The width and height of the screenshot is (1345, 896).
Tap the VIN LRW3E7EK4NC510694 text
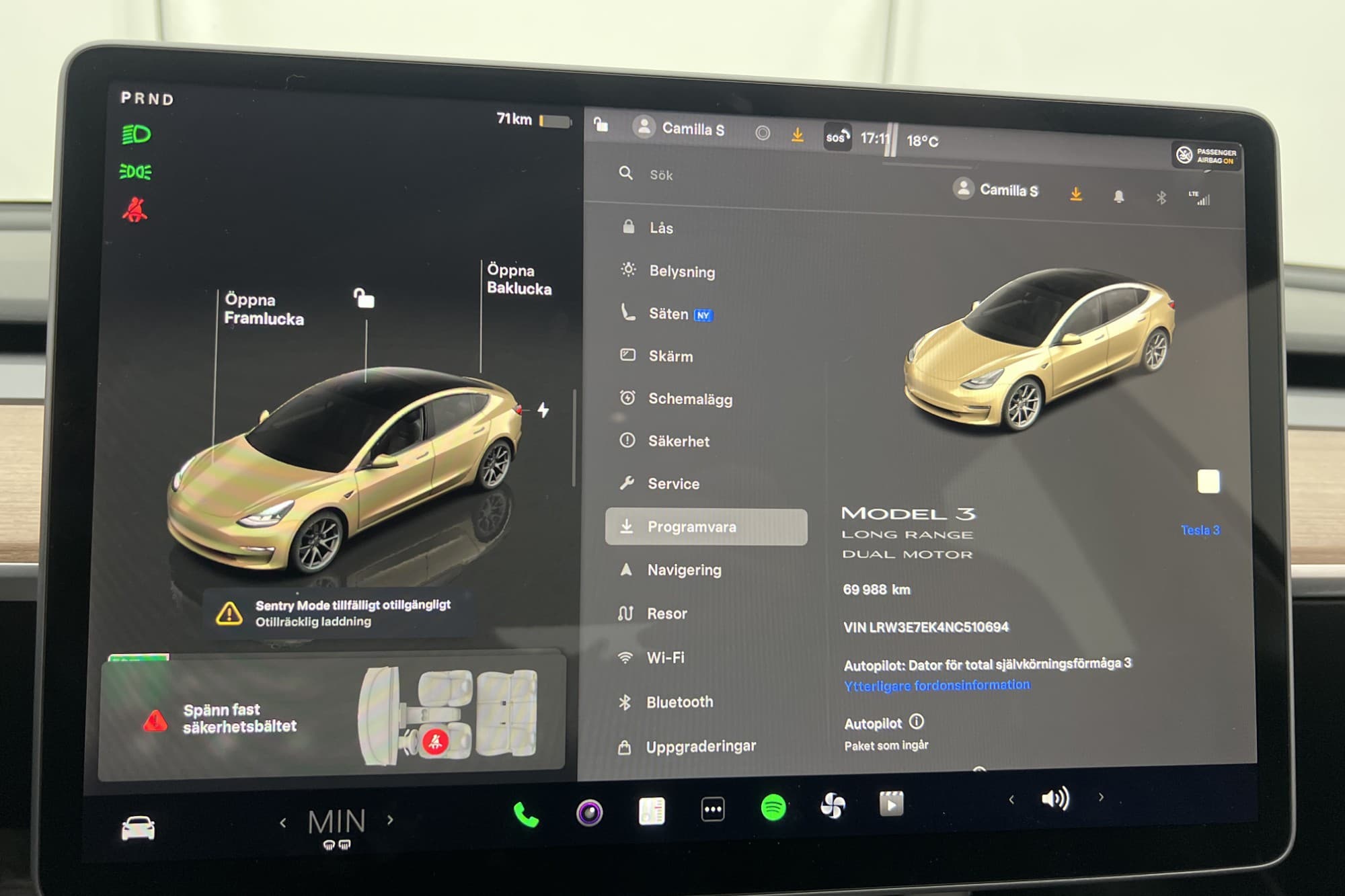(926, 627)
